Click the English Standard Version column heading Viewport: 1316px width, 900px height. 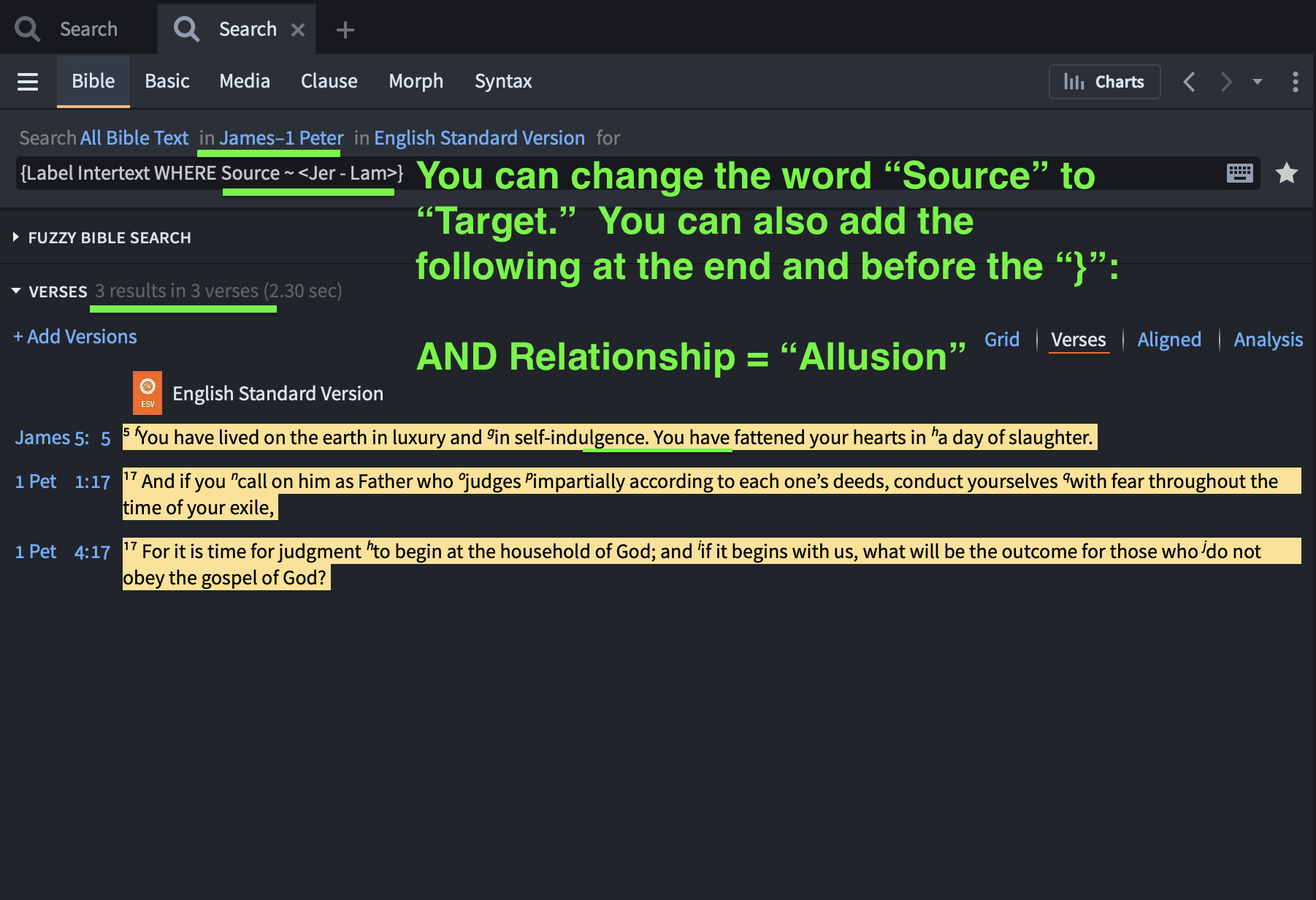click(x=278, y=394)
